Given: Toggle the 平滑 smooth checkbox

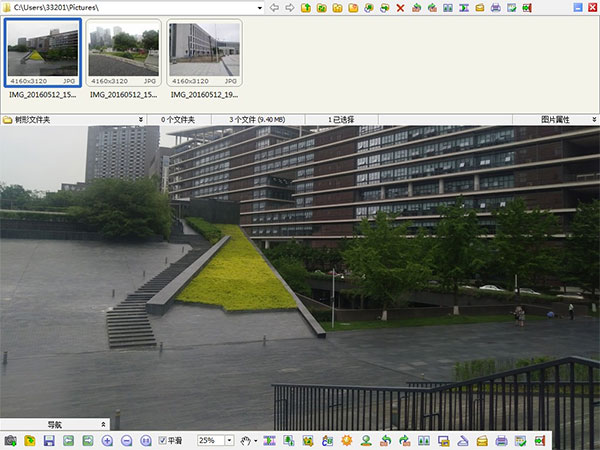Looking at the screenshot, I should 162,440.
